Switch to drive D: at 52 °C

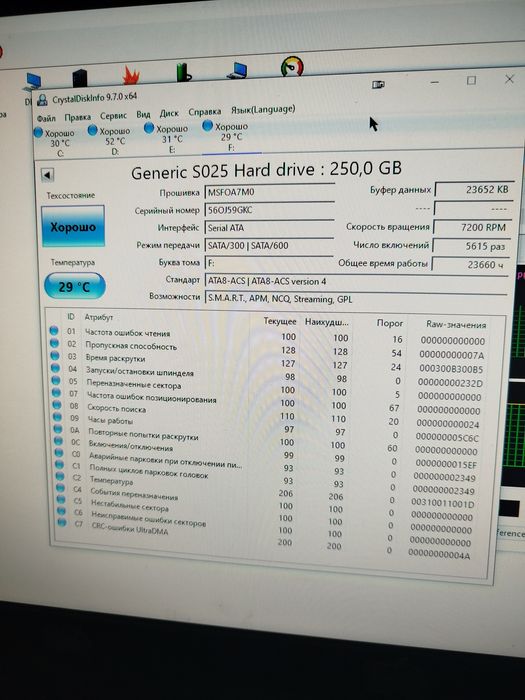pos(110,140)
